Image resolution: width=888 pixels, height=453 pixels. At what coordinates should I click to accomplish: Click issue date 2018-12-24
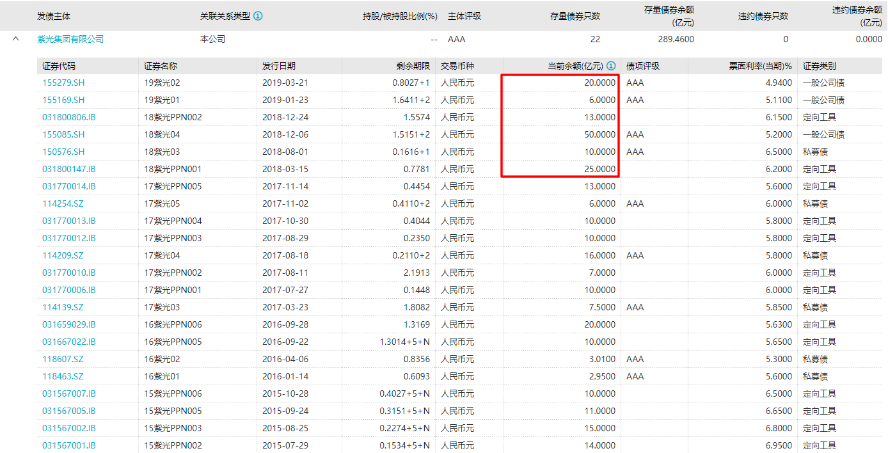click(x=285, y=117)
